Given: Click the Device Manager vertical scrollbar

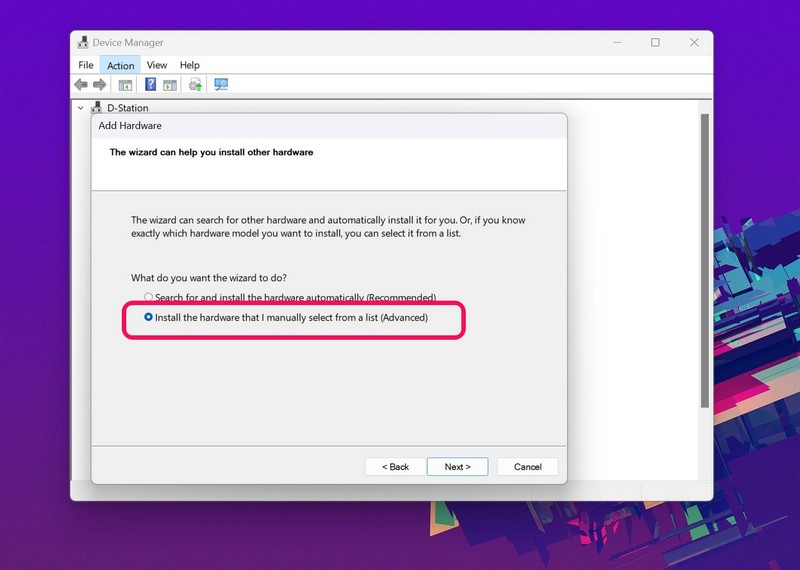Looking at the screenshot, I should click(705, 260).
